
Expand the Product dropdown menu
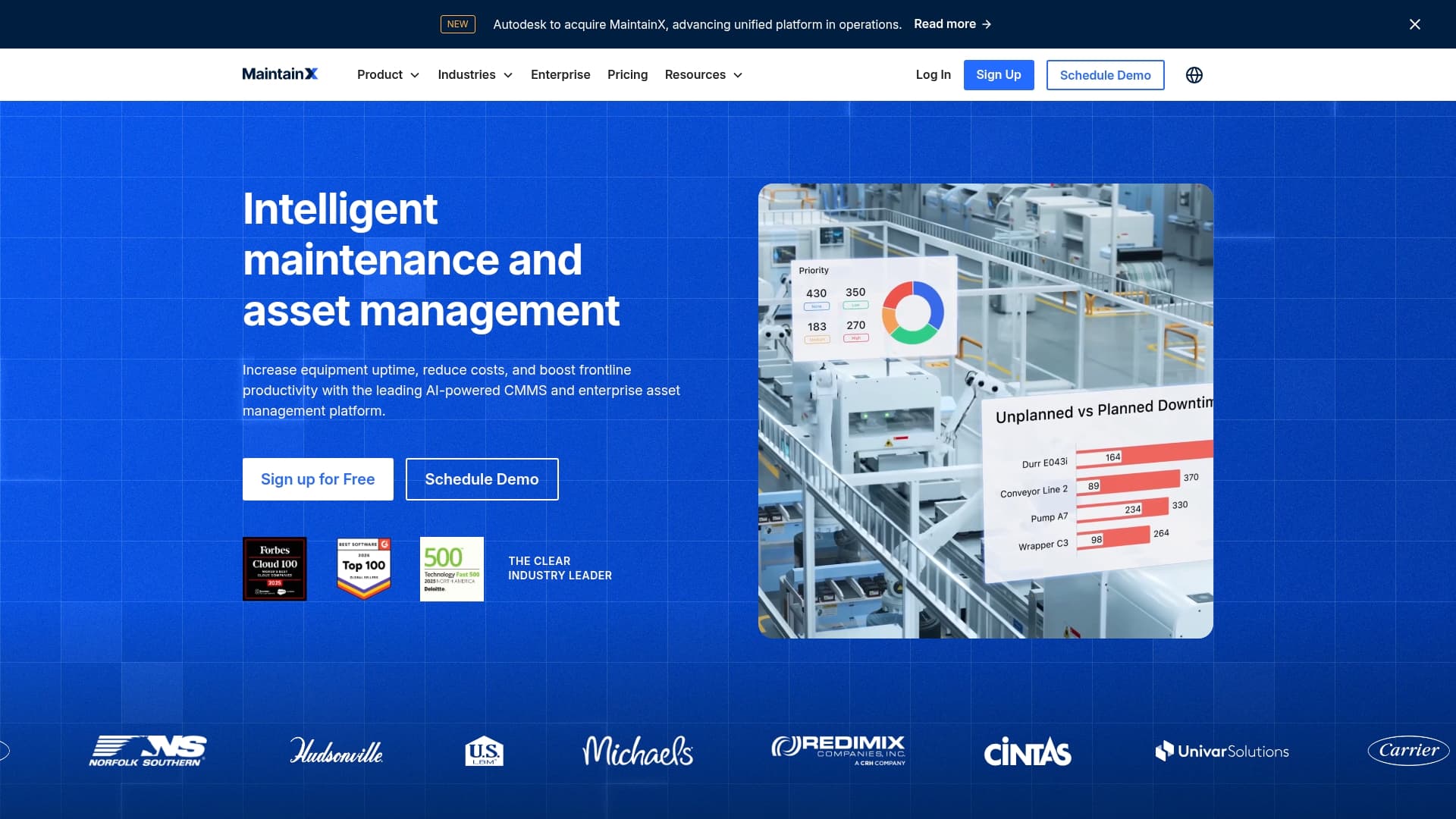pos(388,74)
